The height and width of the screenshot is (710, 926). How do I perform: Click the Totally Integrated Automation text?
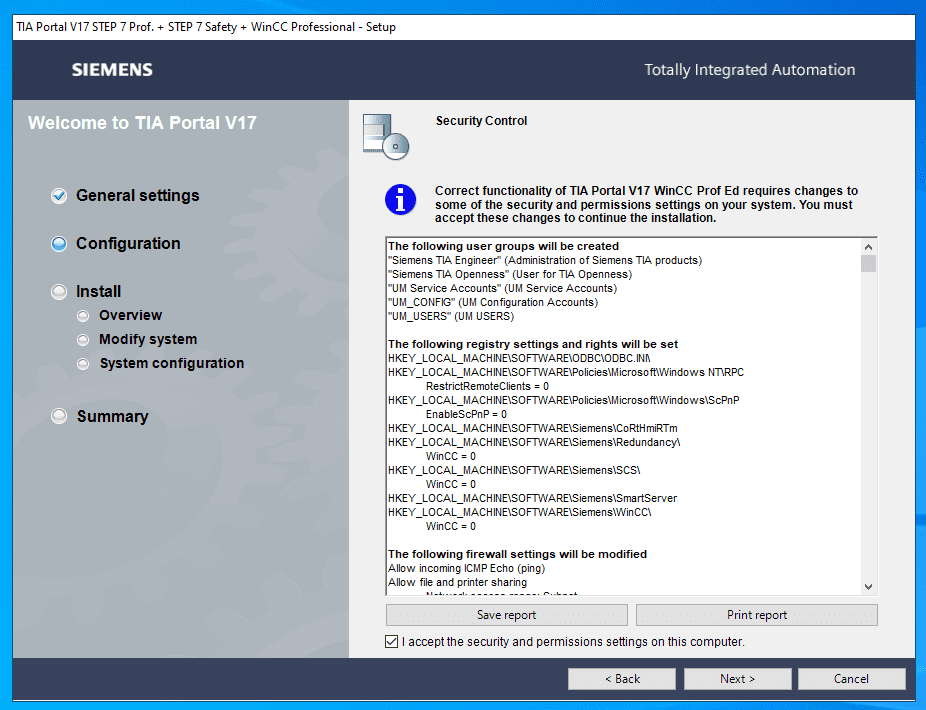pos(749,70)
